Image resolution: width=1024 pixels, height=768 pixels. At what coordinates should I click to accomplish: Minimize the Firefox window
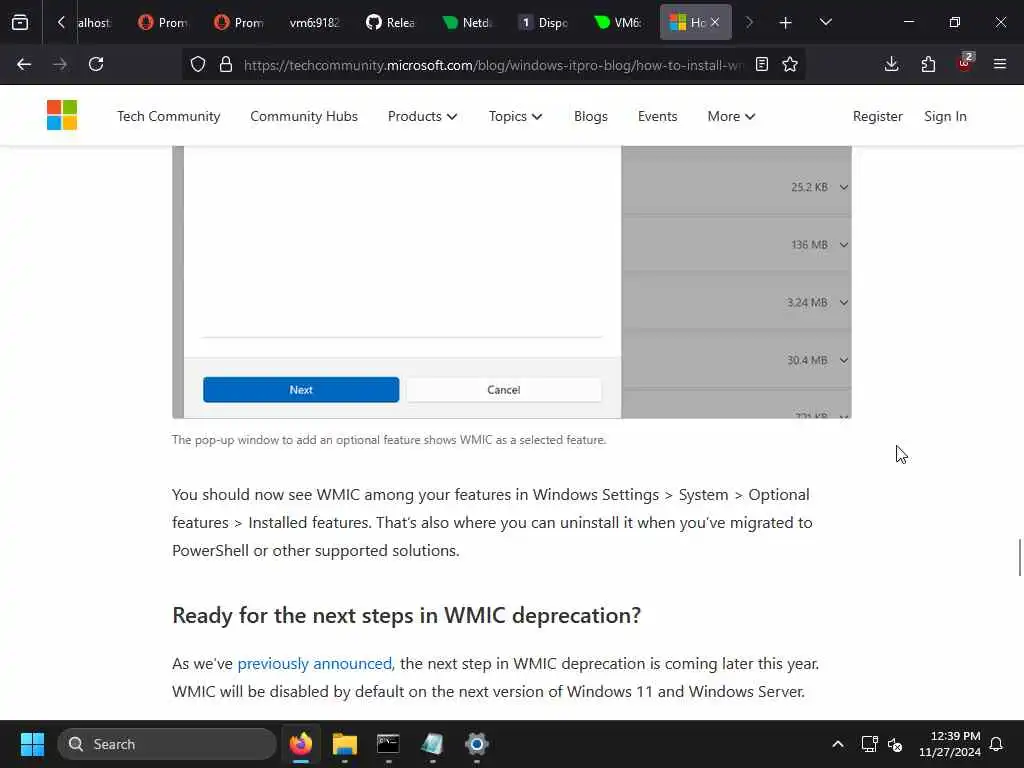tap(908, 22)
